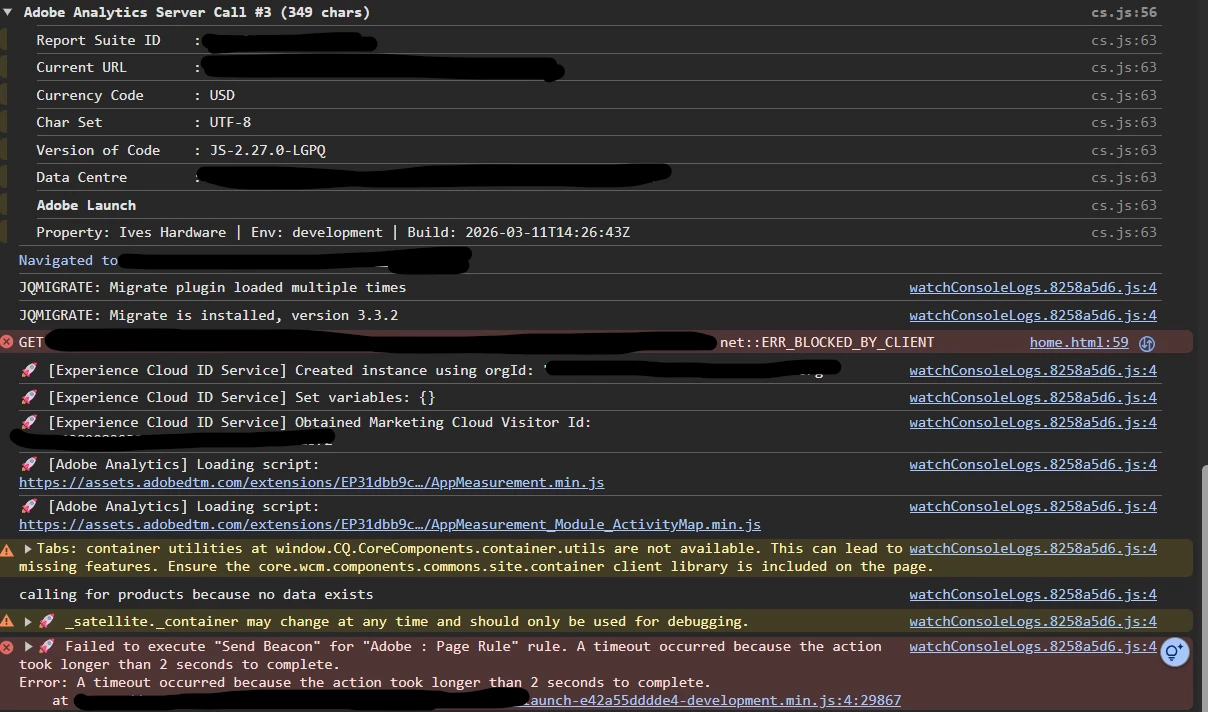1208x712 pixels.
Task: Select 'net::ERR_BLOCKED_BY_CLIENT' error text
Action: [827, 342]
